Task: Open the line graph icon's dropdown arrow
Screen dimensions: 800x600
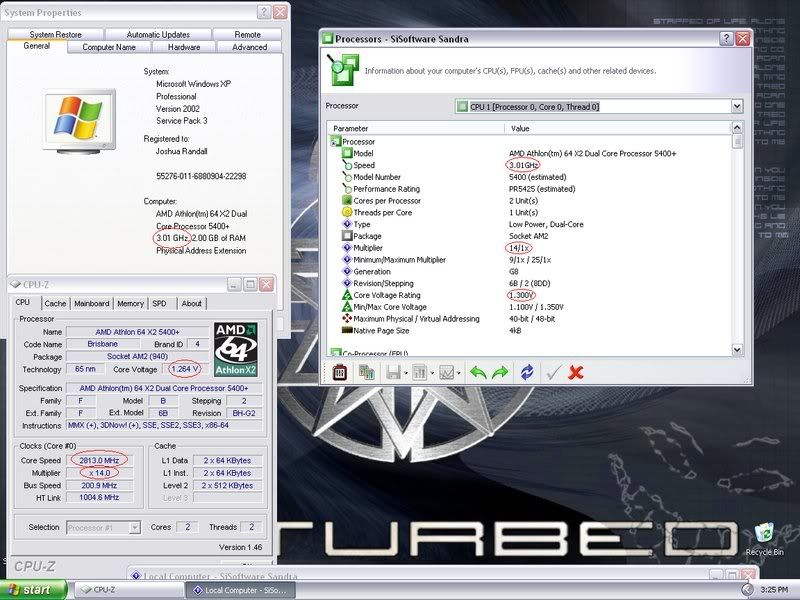Action: pos(459,373)
